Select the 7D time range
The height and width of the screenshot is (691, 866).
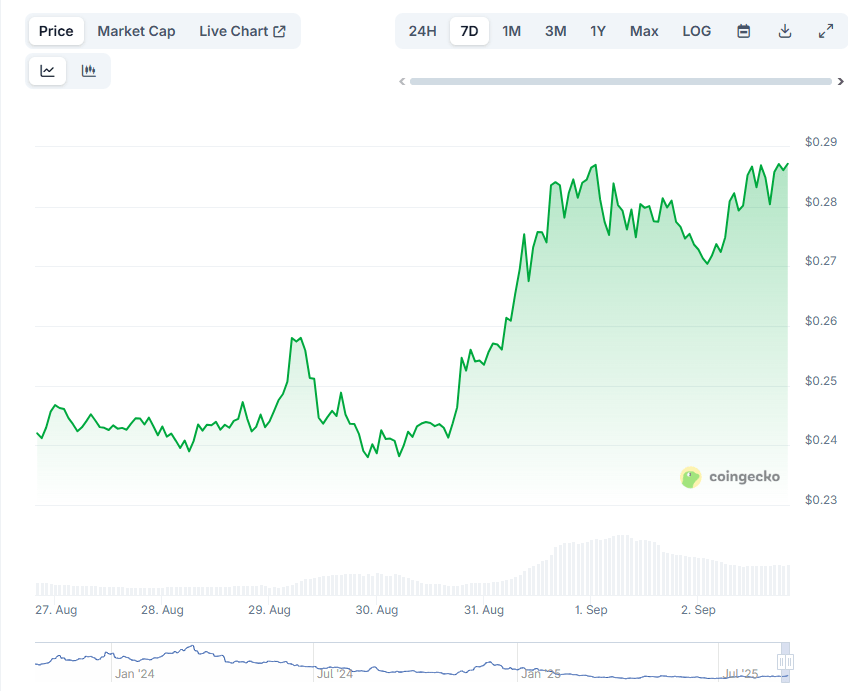(469, 31)
